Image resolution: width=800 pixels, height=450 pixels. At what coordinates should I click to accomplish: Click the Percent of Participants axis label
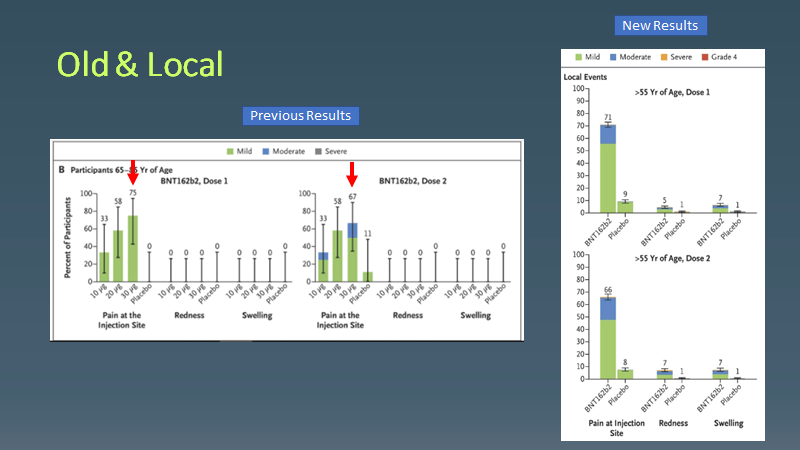67,236
